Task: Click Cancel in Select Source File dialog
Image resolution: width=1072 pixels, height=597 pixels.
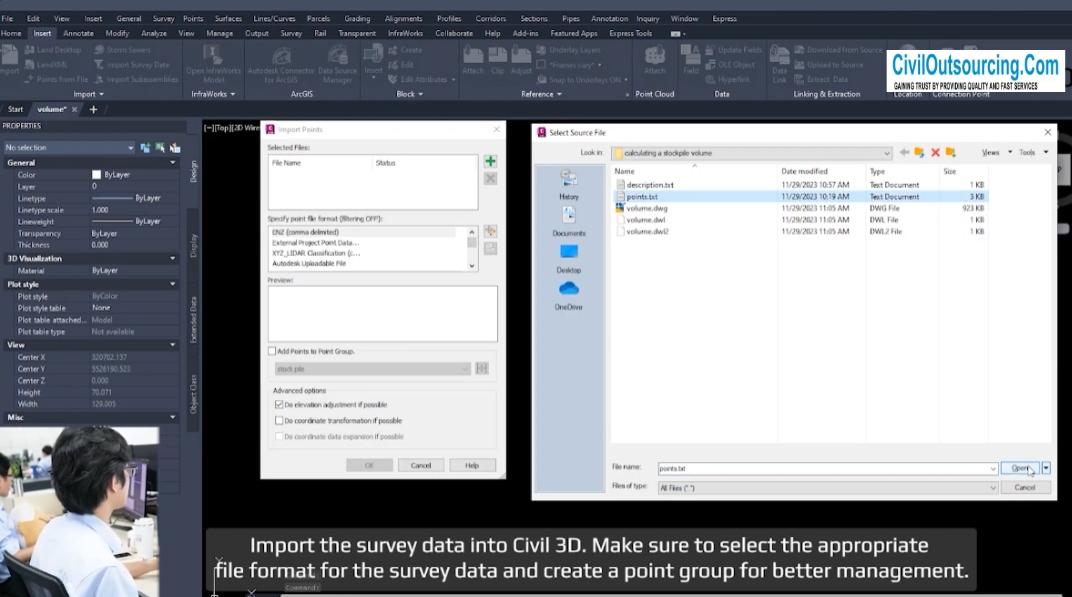Action: (x=1024, y=488)
